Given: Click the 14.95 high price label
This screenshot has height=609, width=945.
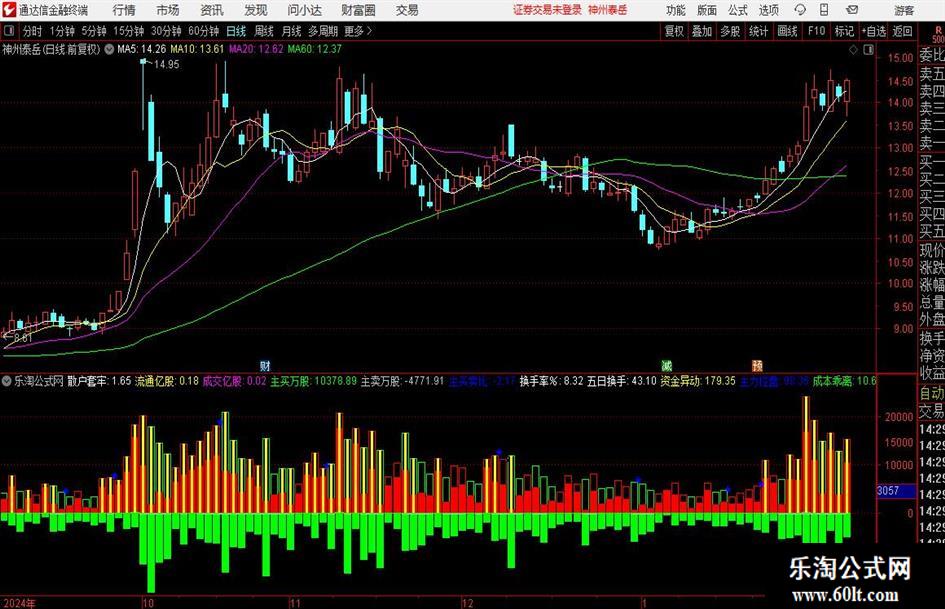Looking at the screenshot, I should 166,65.
